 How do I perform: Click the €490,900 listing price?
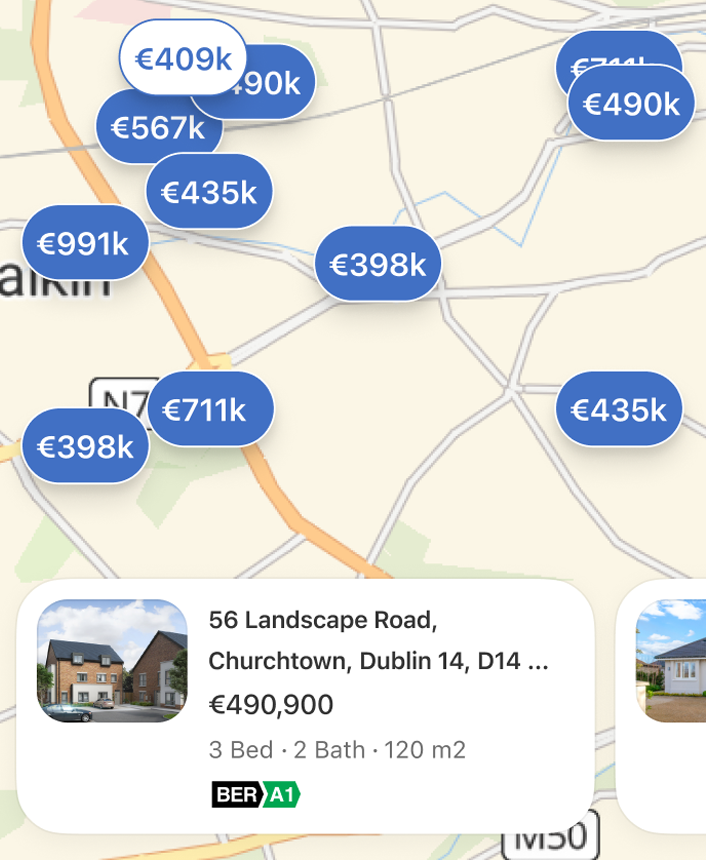(271, 705)
